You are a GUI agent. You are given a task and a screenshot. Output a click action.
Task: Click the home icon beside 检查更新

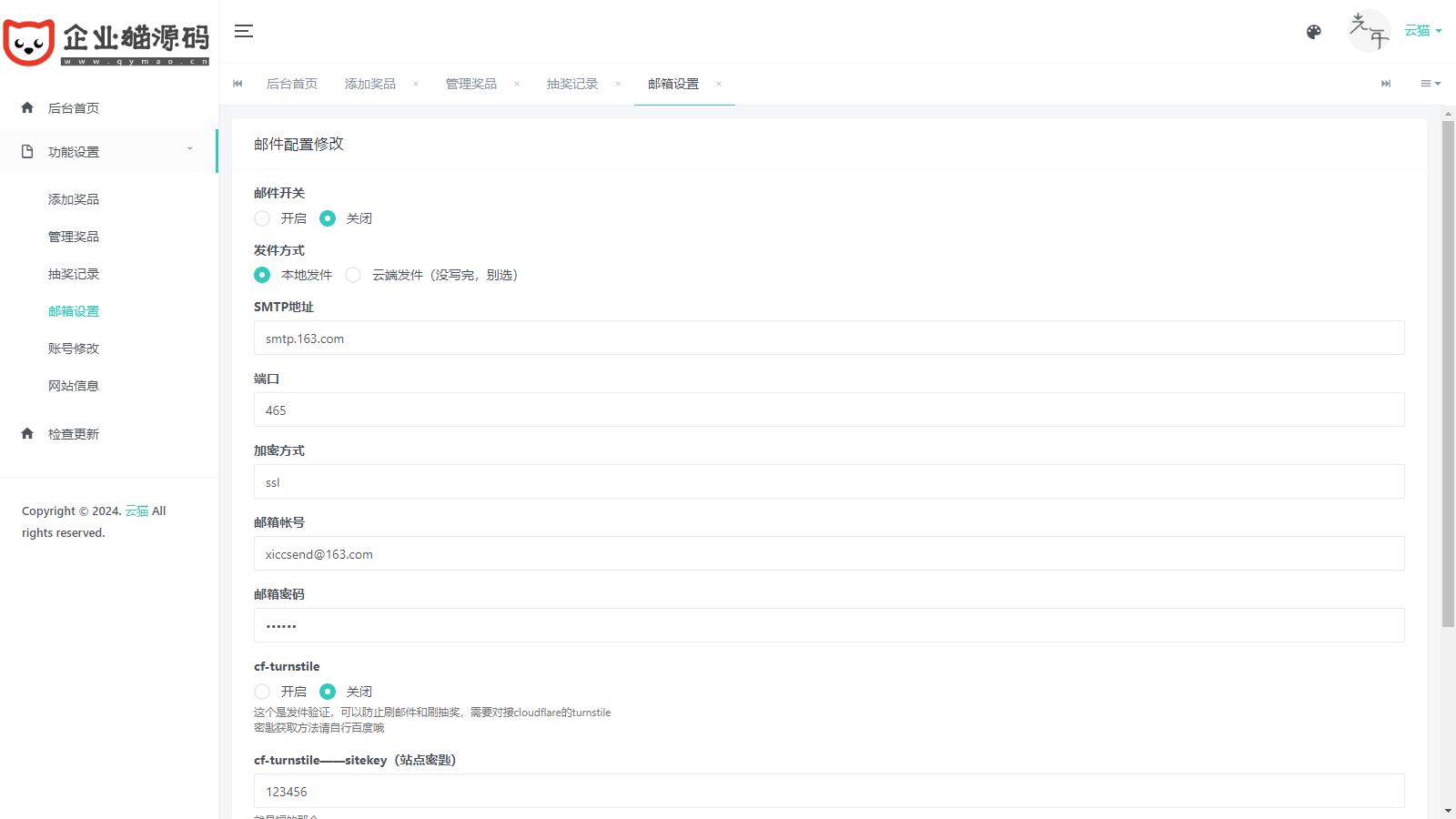27,433
